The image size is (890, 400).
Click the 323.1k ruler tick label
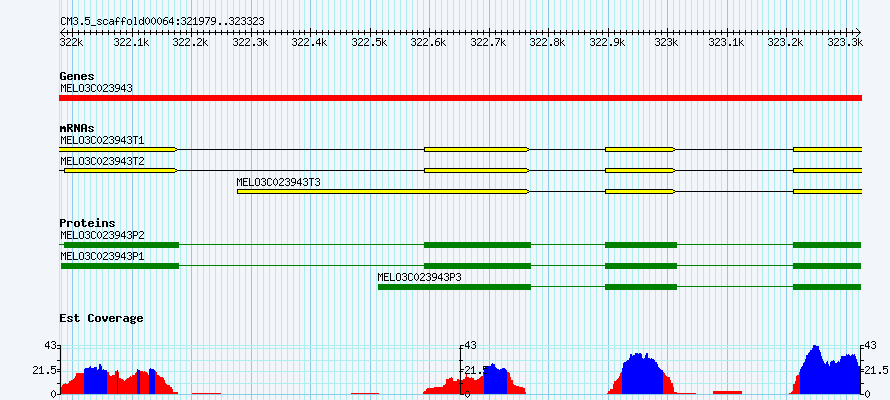tap(728, 42)
